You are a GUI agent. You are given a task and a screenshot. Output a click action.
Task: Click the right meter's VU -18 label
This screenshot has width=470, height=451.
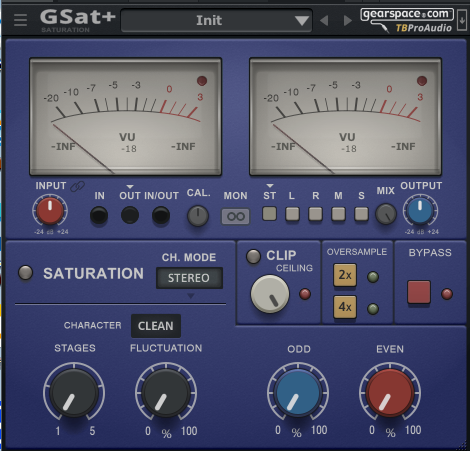tap(348, 142)
